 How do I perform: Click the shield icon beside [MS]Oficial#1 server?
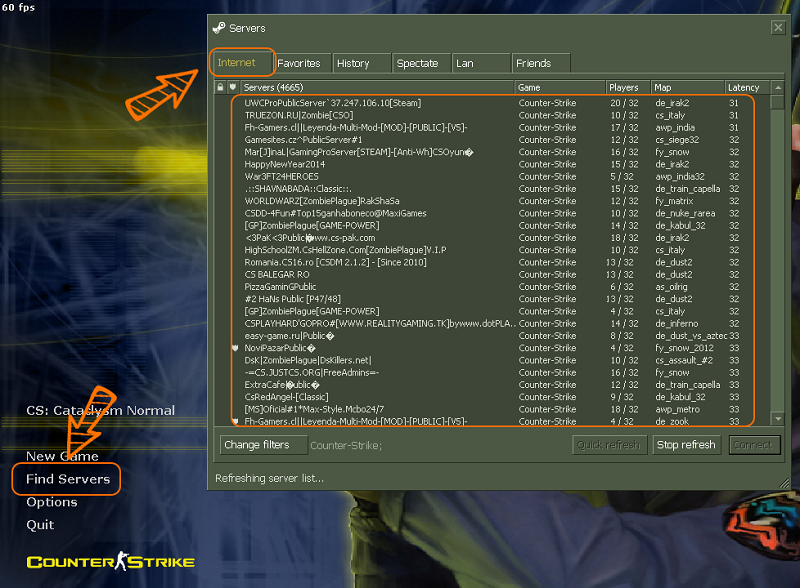pos(236,408)
